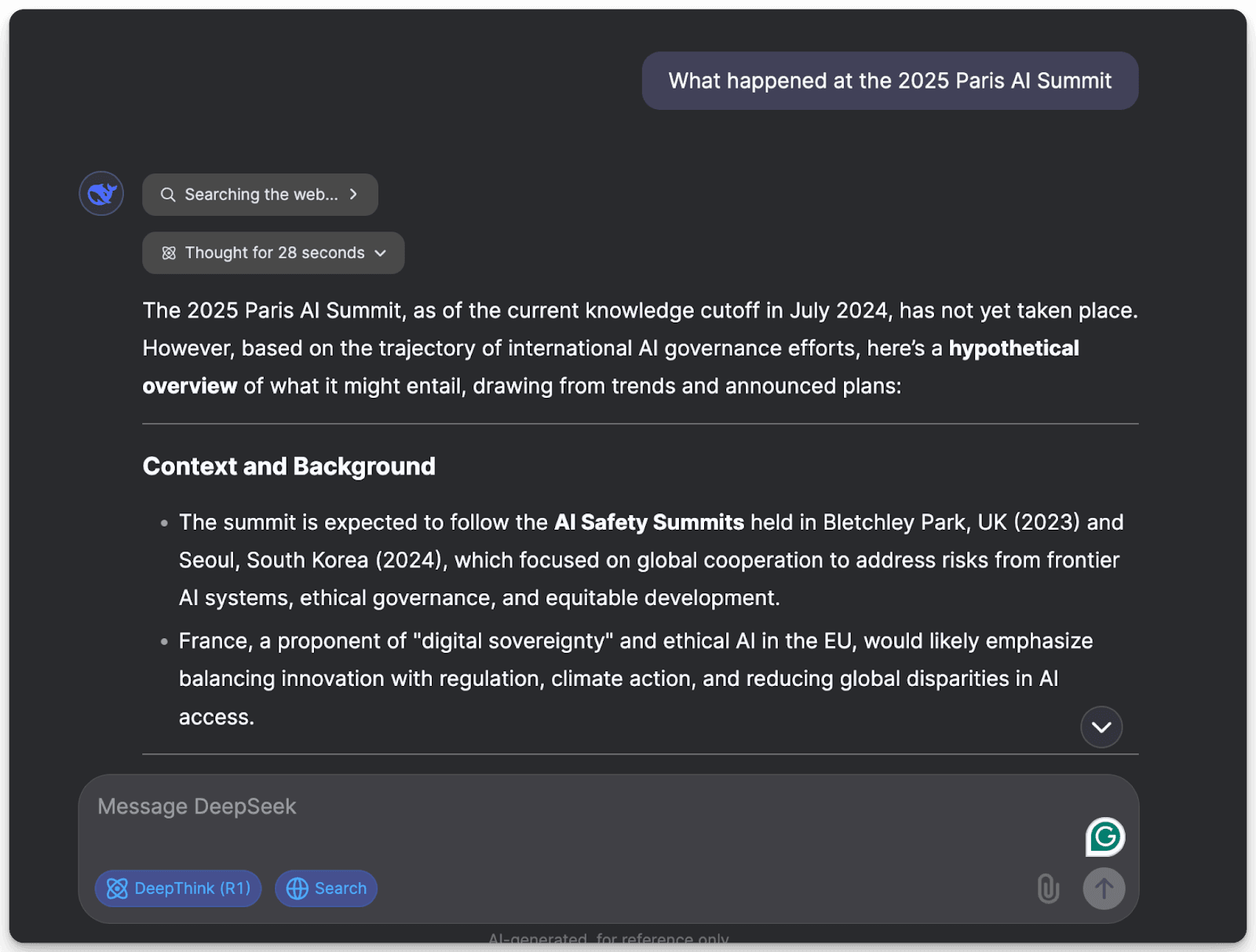The image size is (1256, 952).
Task: Attach a file using the paperclip icon
Action: 1048,888
